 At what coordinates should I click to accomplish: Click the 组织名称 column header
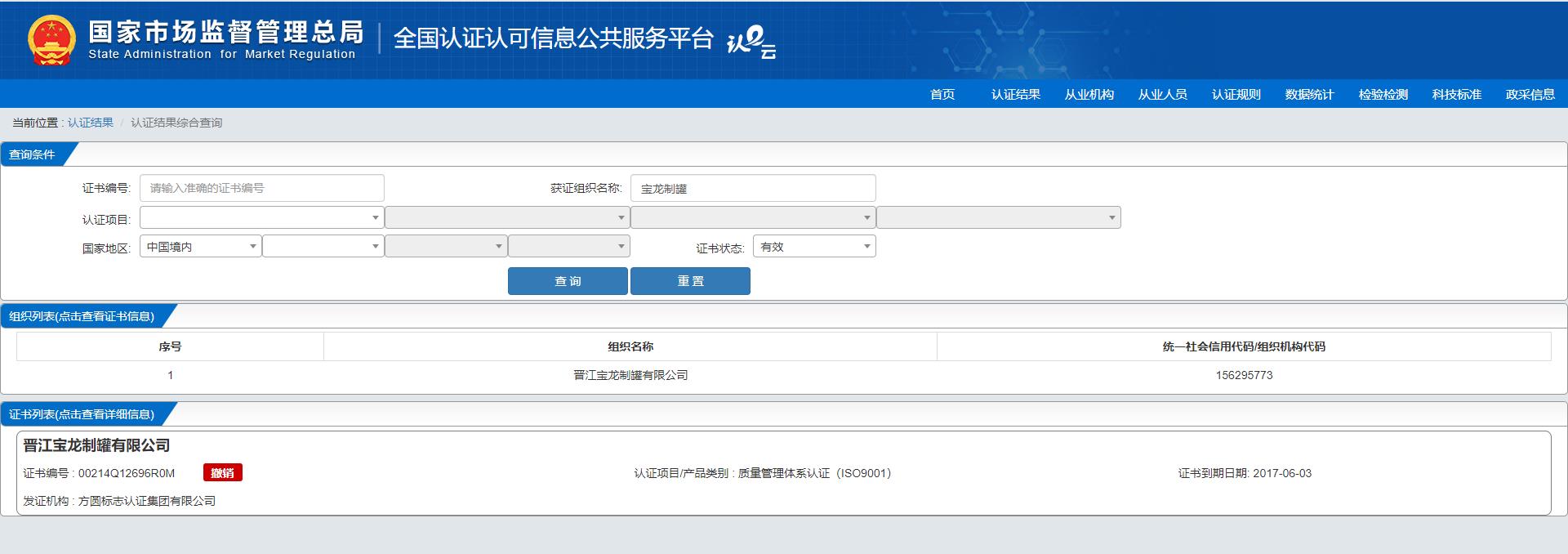pyautogui.click(x=630, y=346)
